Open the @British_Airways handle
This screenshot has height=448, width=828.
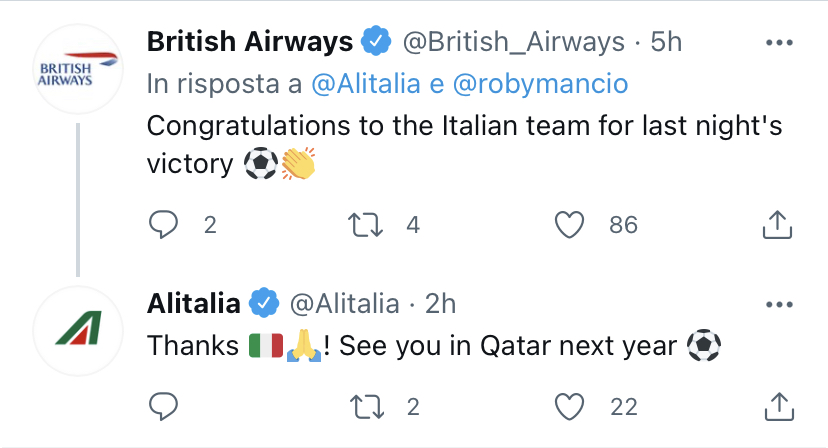514,42
